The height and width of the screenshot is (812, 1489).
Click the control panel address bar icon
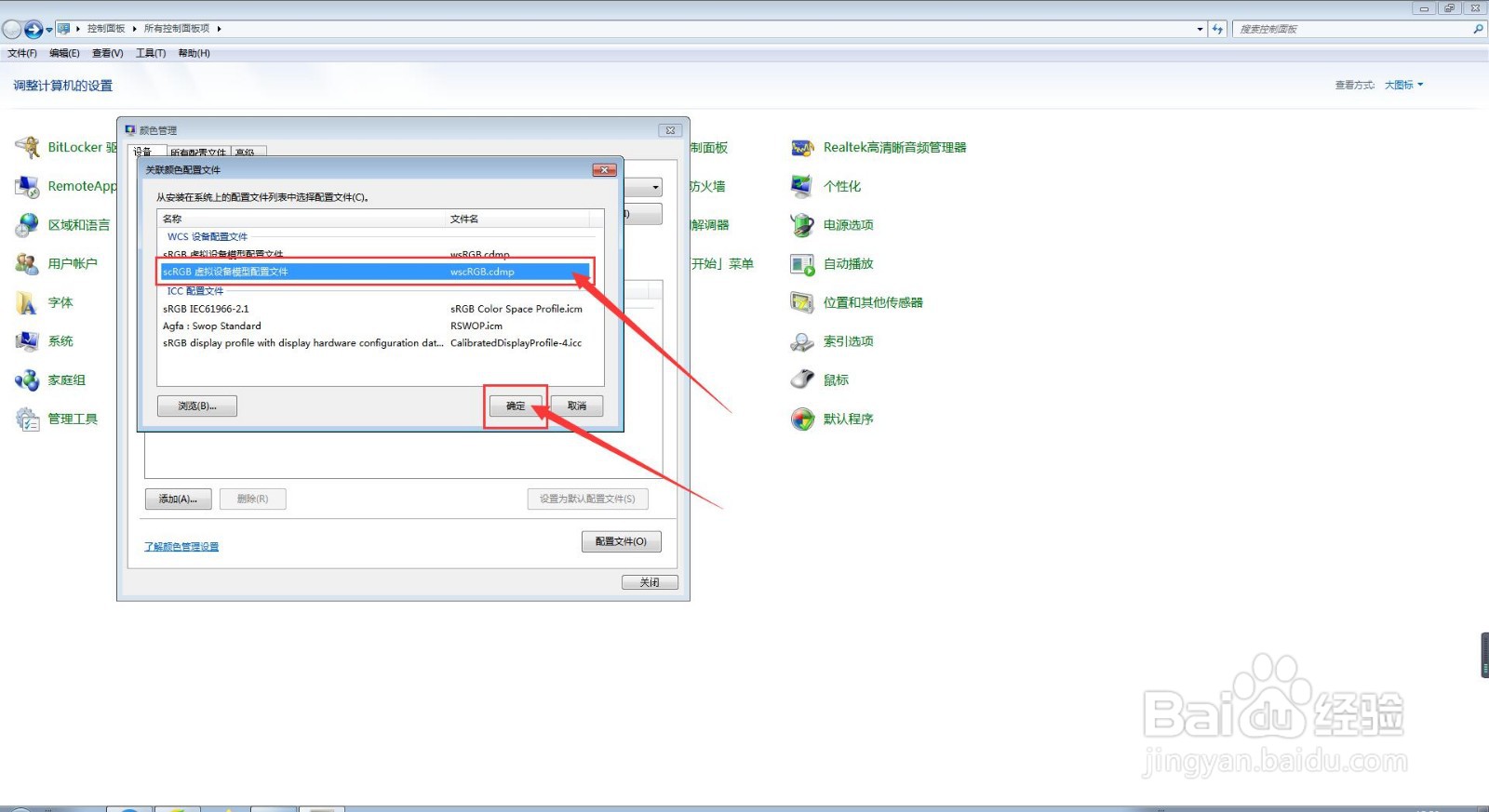pos(63,29)
